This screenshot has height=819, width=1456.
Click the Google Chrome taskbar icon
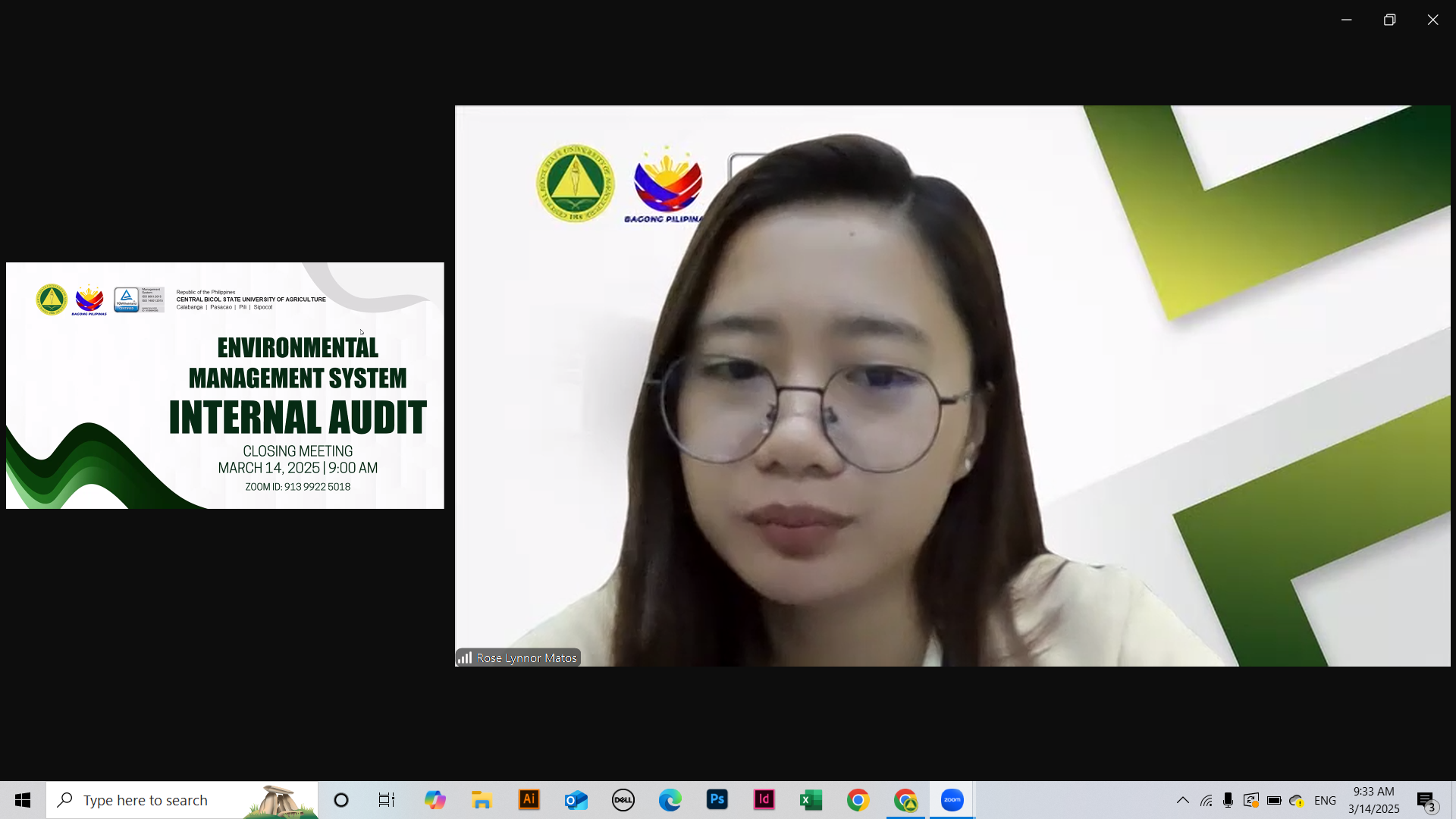click(858, 800)
